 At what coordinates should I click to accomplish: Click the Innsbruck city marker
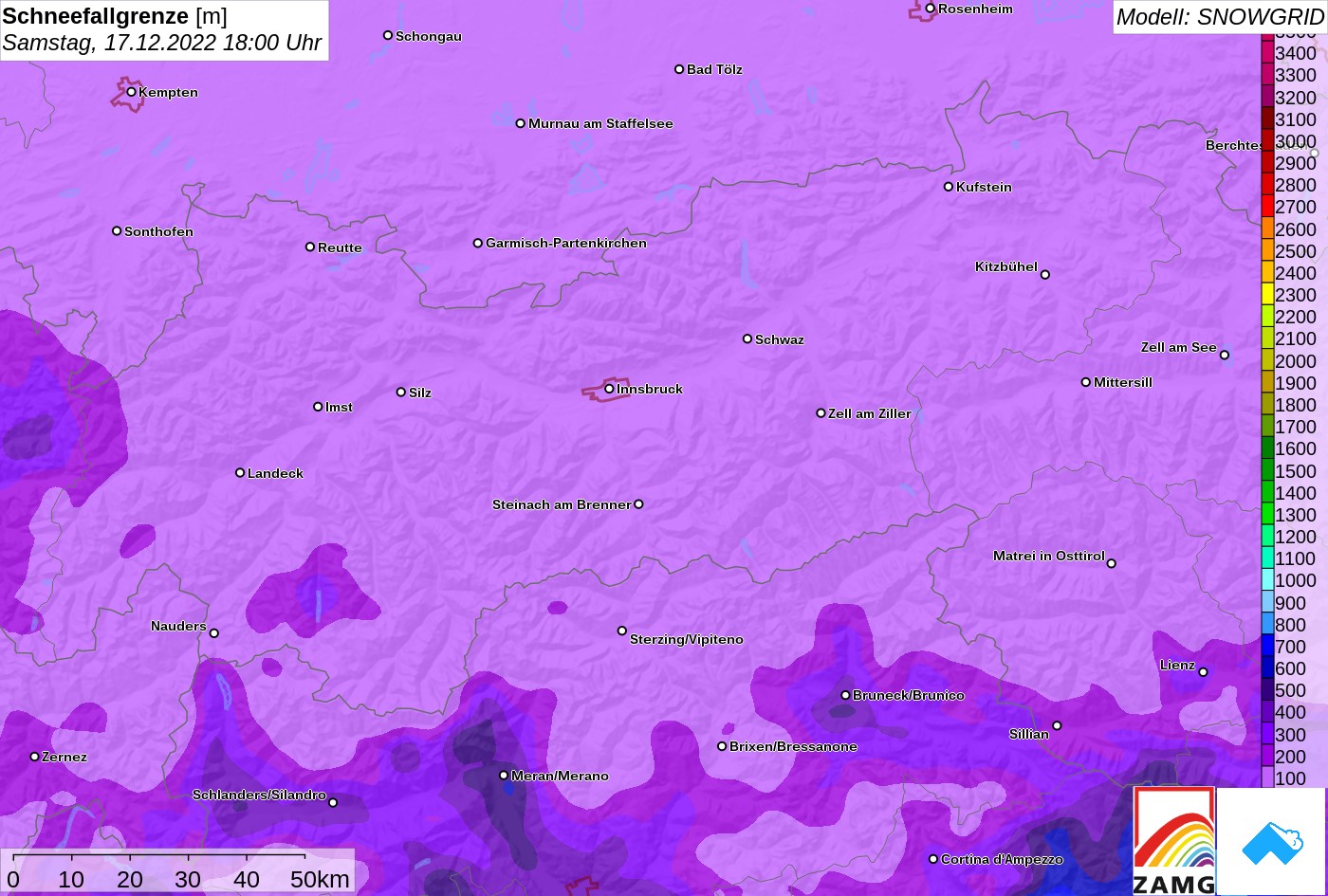pos(609,389)
